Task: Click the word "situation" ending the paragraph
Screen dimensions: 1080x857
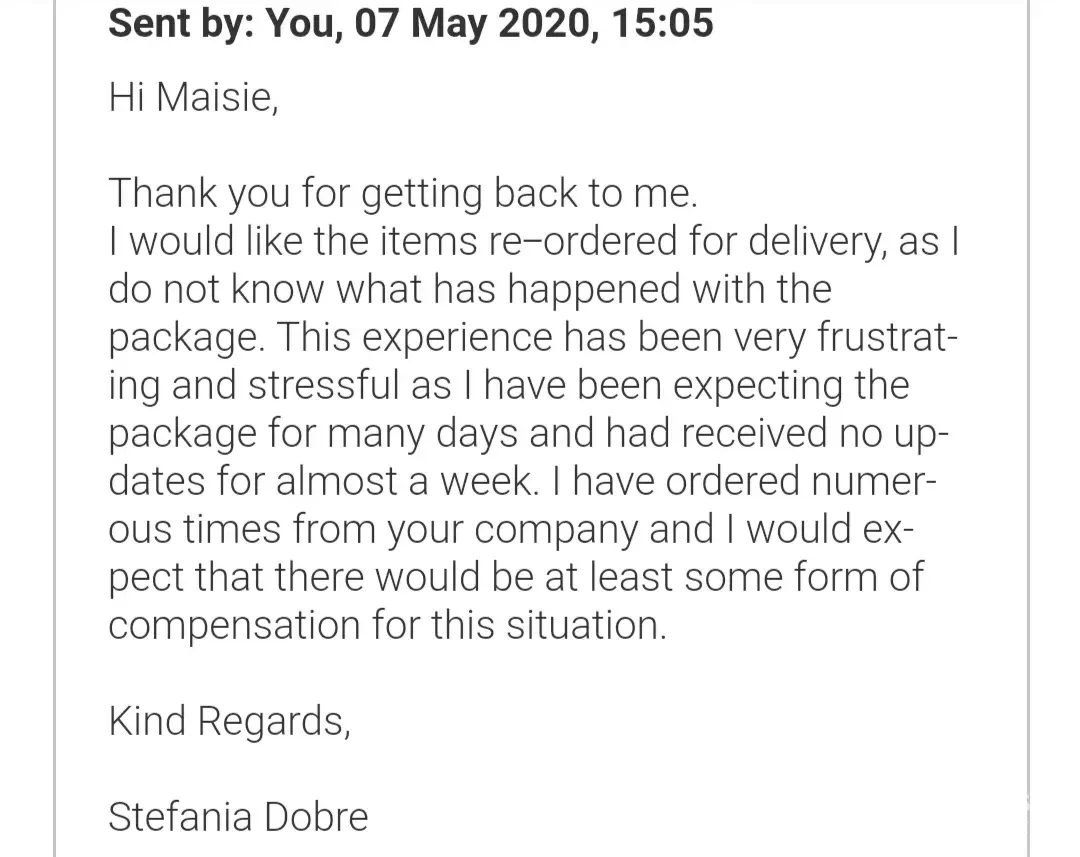Action: [x=584, y=626]
